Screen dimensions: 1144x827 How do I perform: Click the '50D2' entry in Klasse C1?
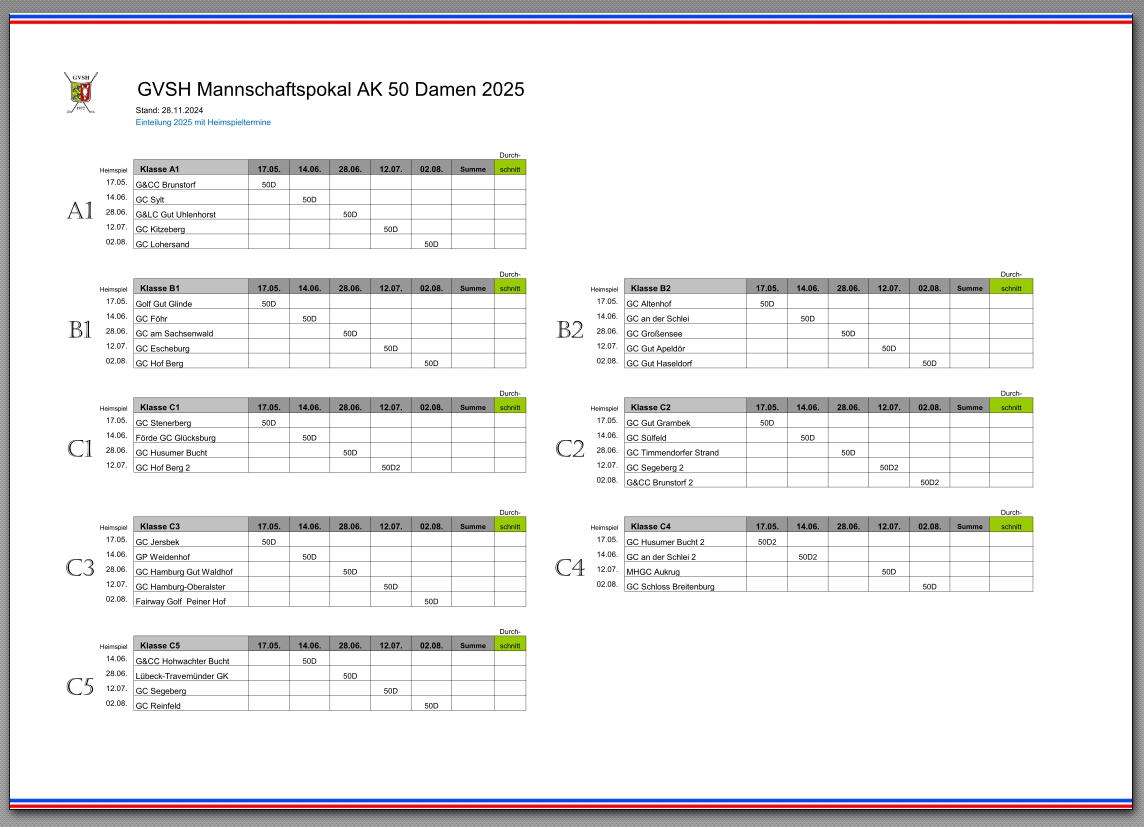click(391, 467)
